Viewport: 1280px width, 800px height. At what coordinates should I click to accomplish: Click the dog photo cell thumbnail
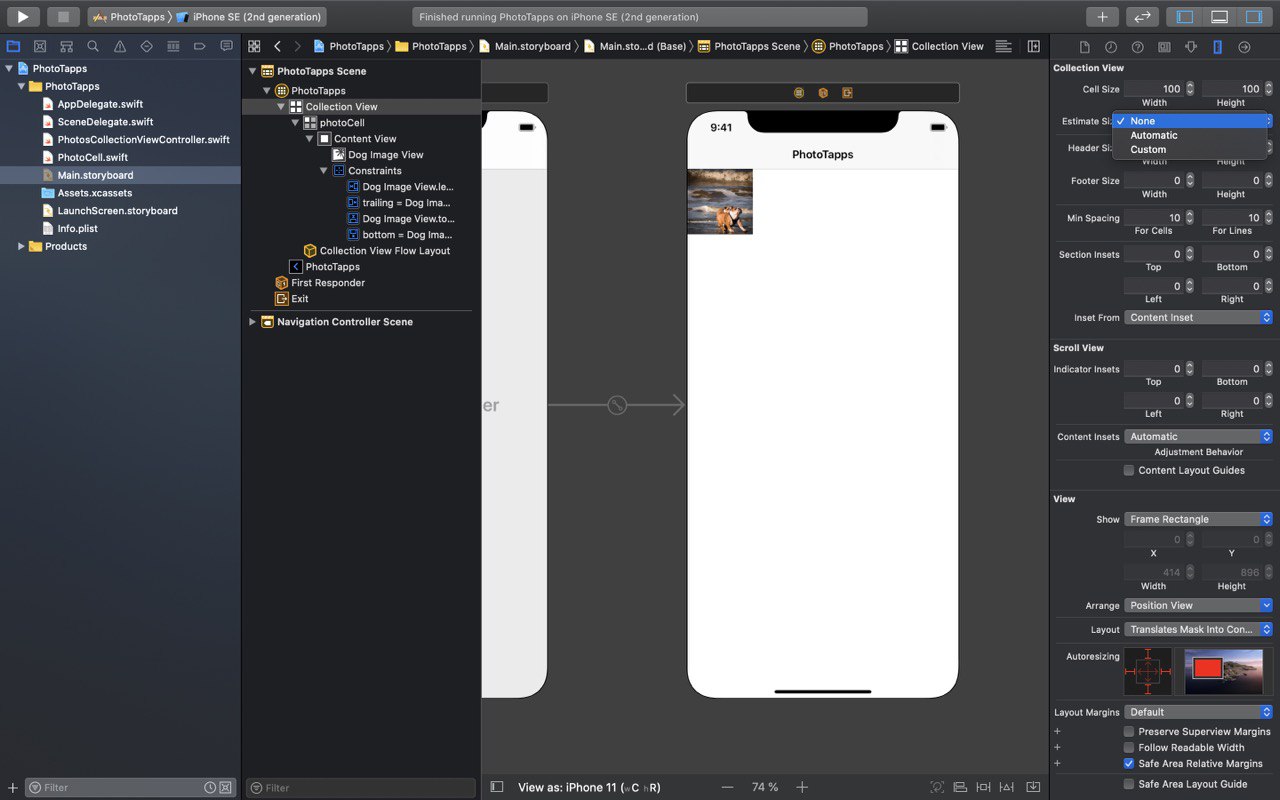pos(720,202)
